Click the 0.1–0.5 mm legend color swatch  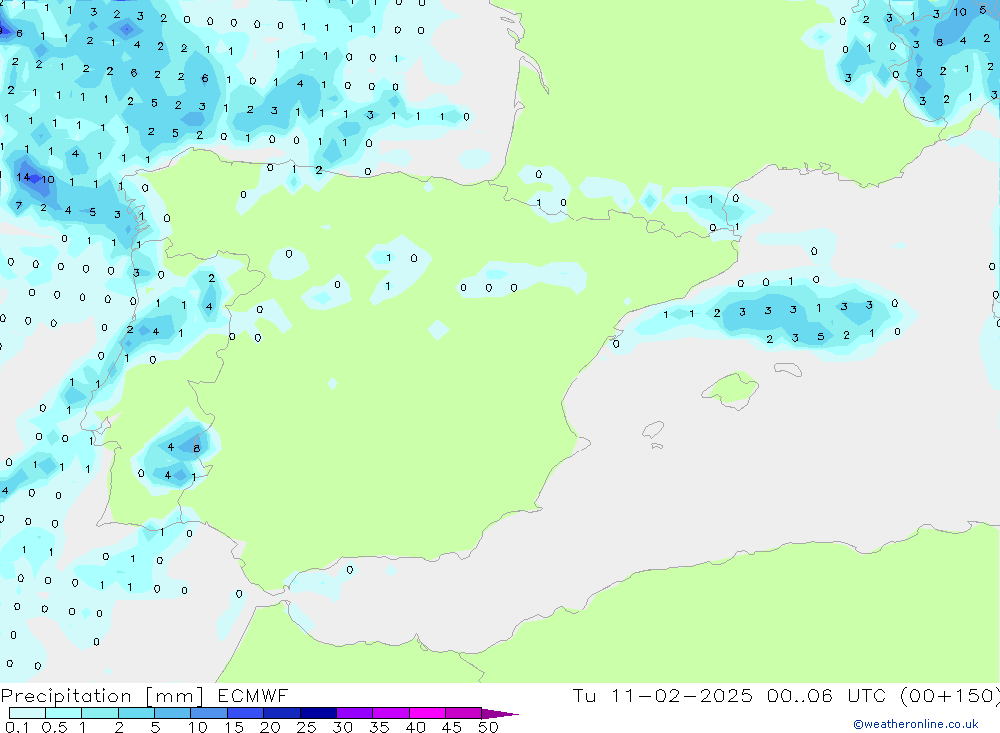pyautogui.click(x=27, y=713)
